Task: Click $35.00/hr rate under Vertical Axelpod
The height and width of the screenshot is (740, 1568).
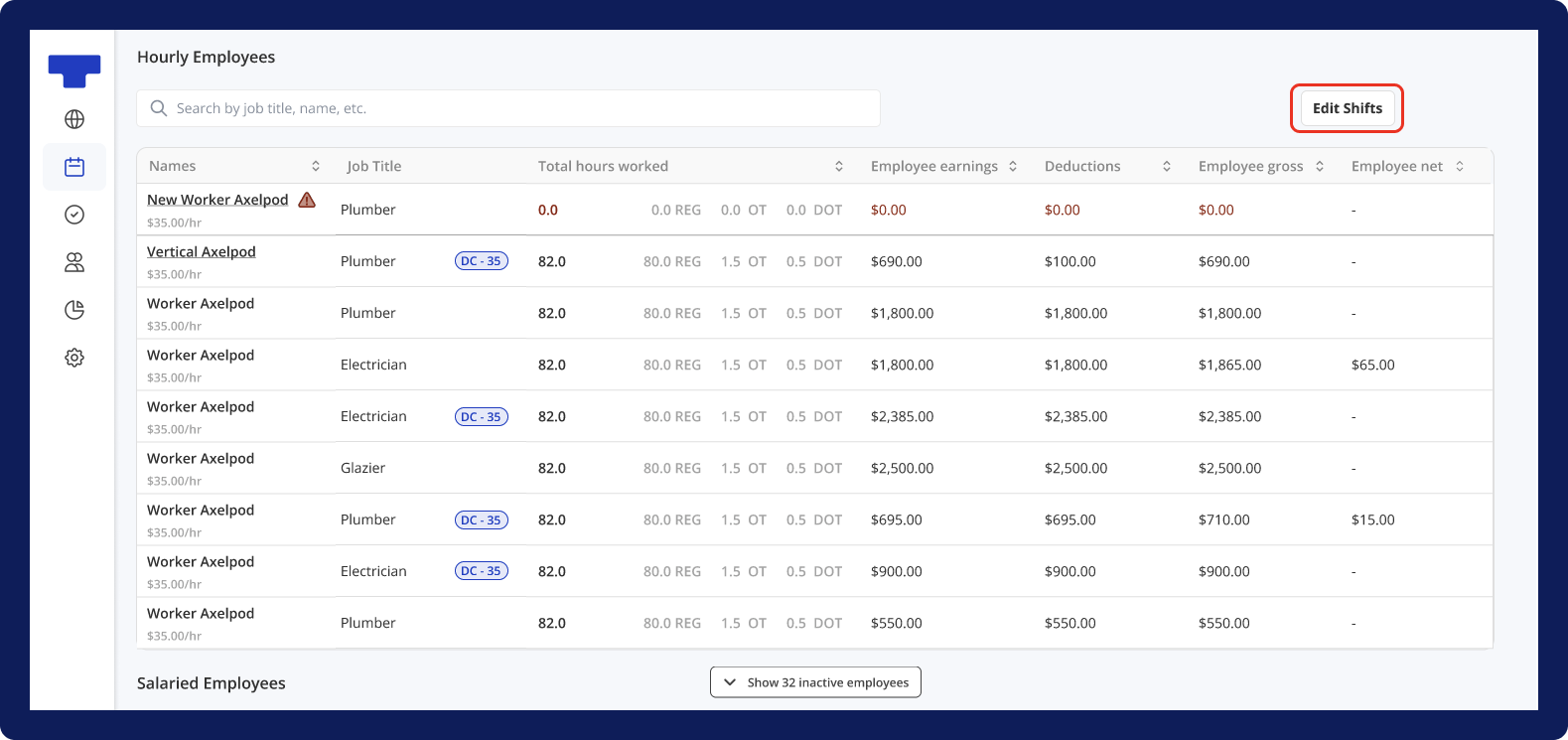Action: point(175,274)
